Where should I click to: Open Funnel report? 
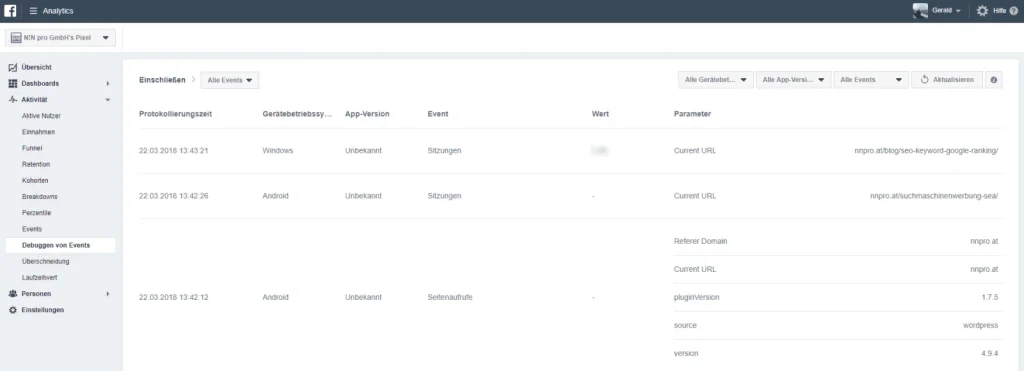(x=32, y=148)
